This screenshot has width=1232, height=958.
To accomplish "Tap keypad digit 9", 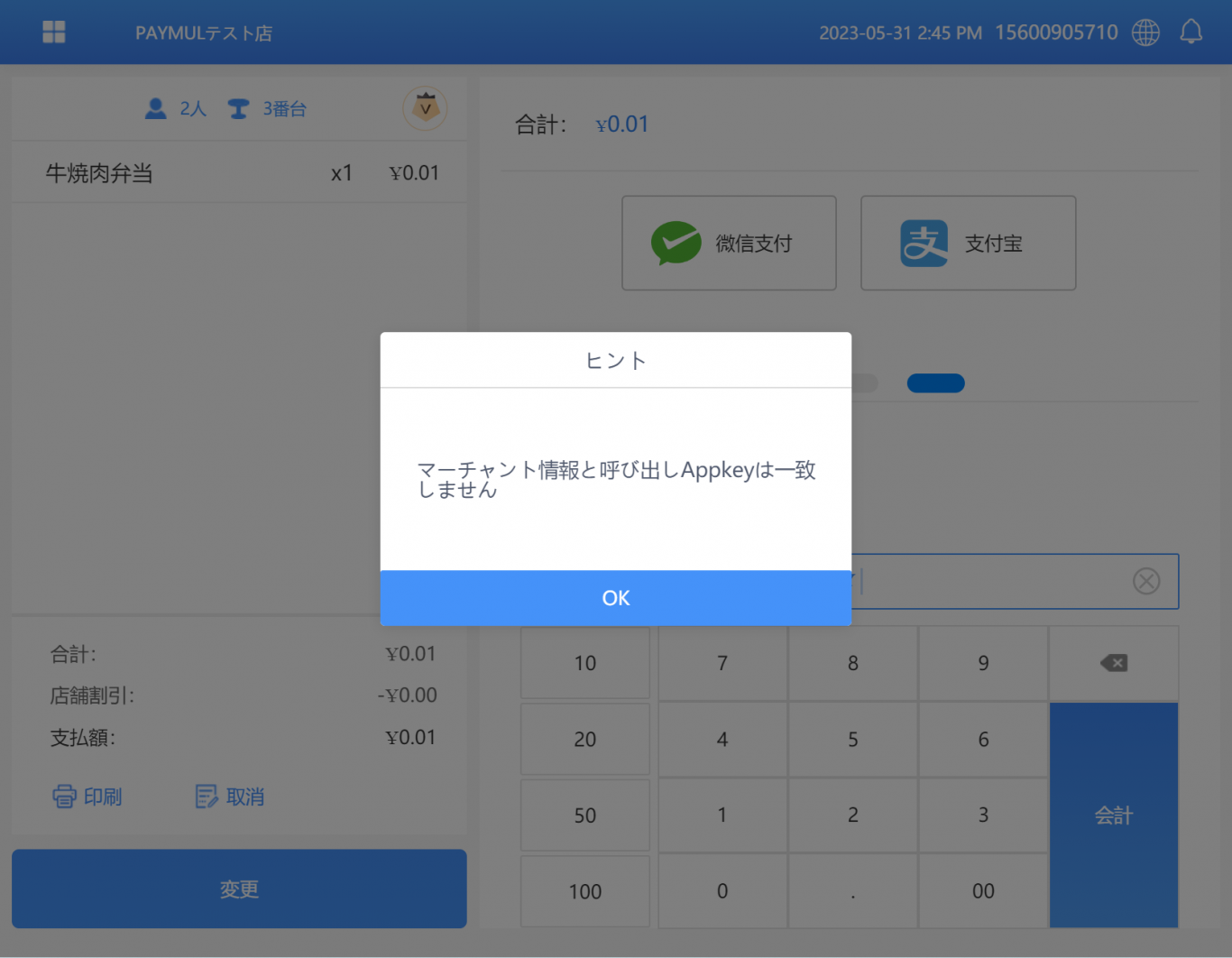I will (983, 663).
